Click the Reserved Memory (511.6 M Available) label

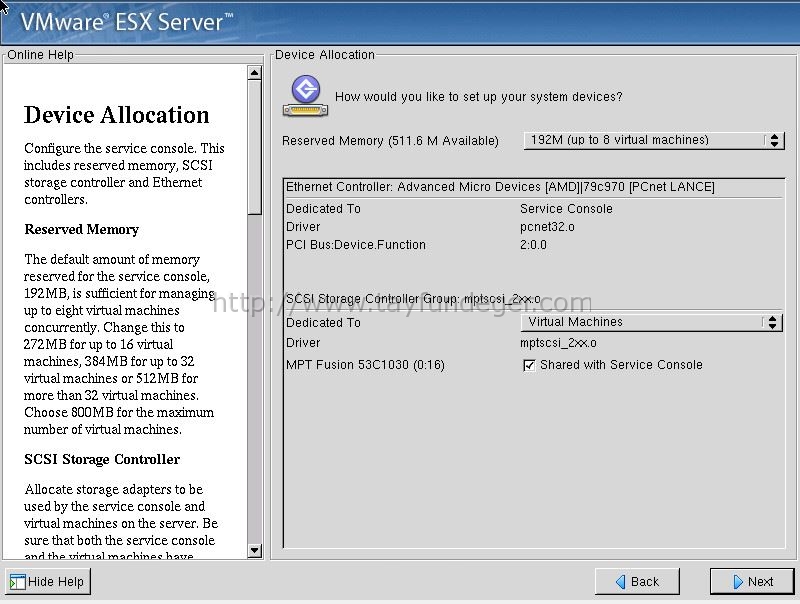[390, 141]
